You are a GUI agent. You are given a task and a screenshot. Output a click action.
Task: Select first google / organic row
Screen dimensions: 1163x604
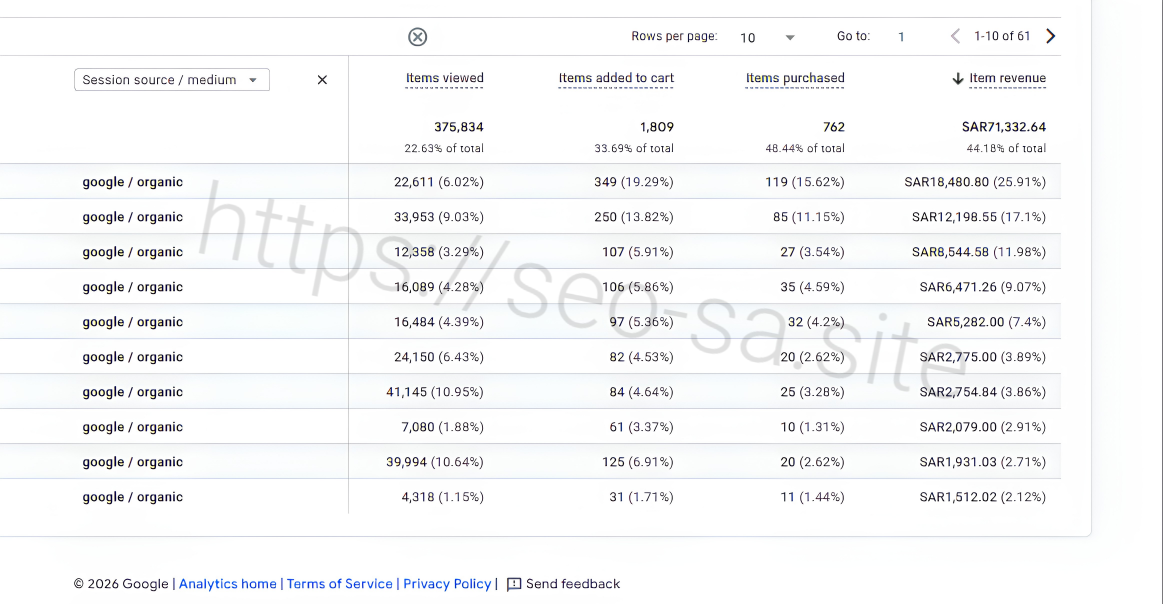530,182
